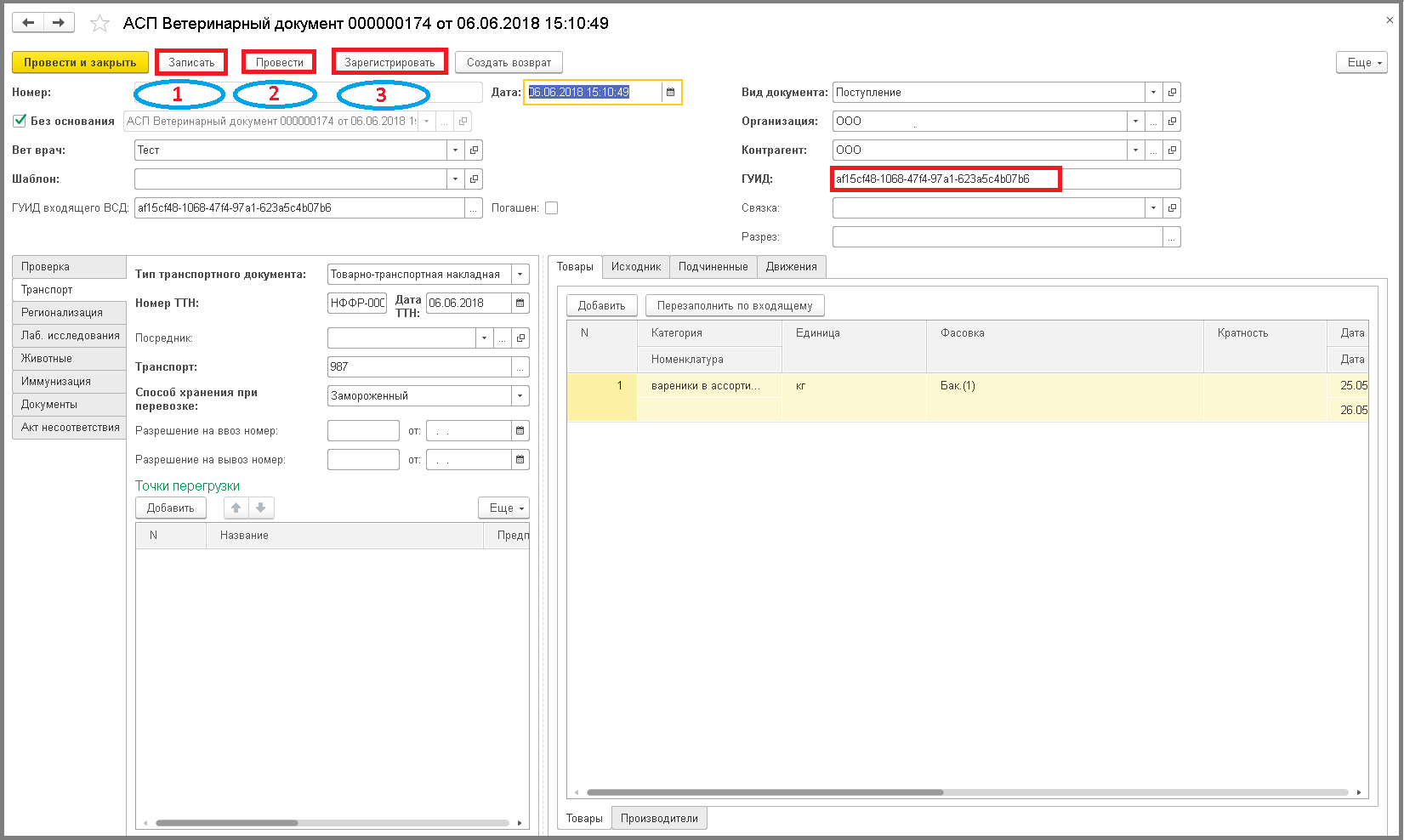Switch to the Исходник tab
The width and height of the screenshot is (1404, 840).
[636, 267]
